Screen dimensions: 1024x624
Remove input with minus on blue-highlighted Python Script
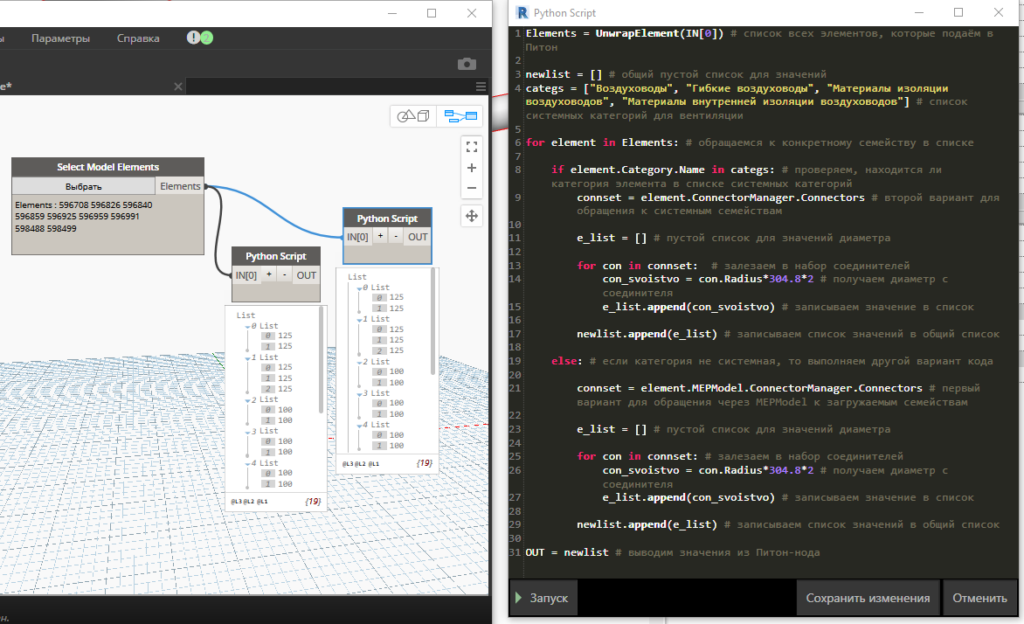tap(396, 236)
